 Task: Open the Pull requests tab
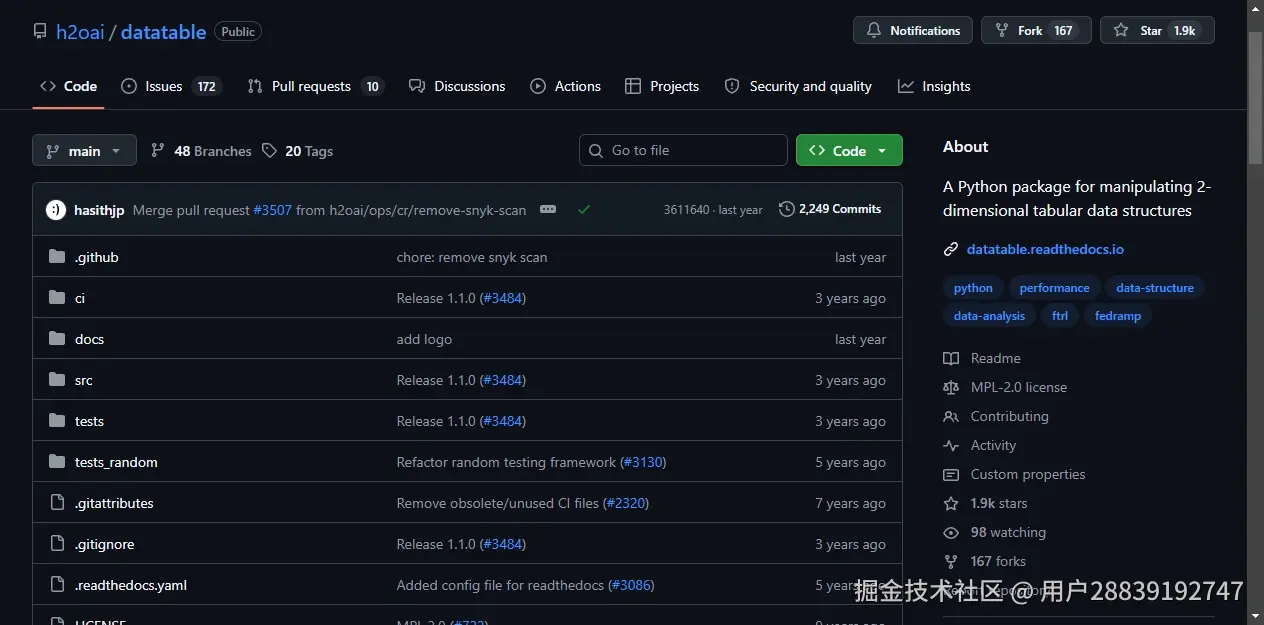point(315,86)
